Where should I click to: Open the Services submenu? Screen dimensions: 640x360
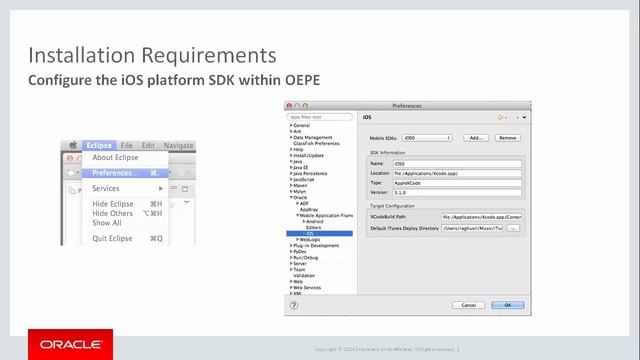tap(125, 188)
